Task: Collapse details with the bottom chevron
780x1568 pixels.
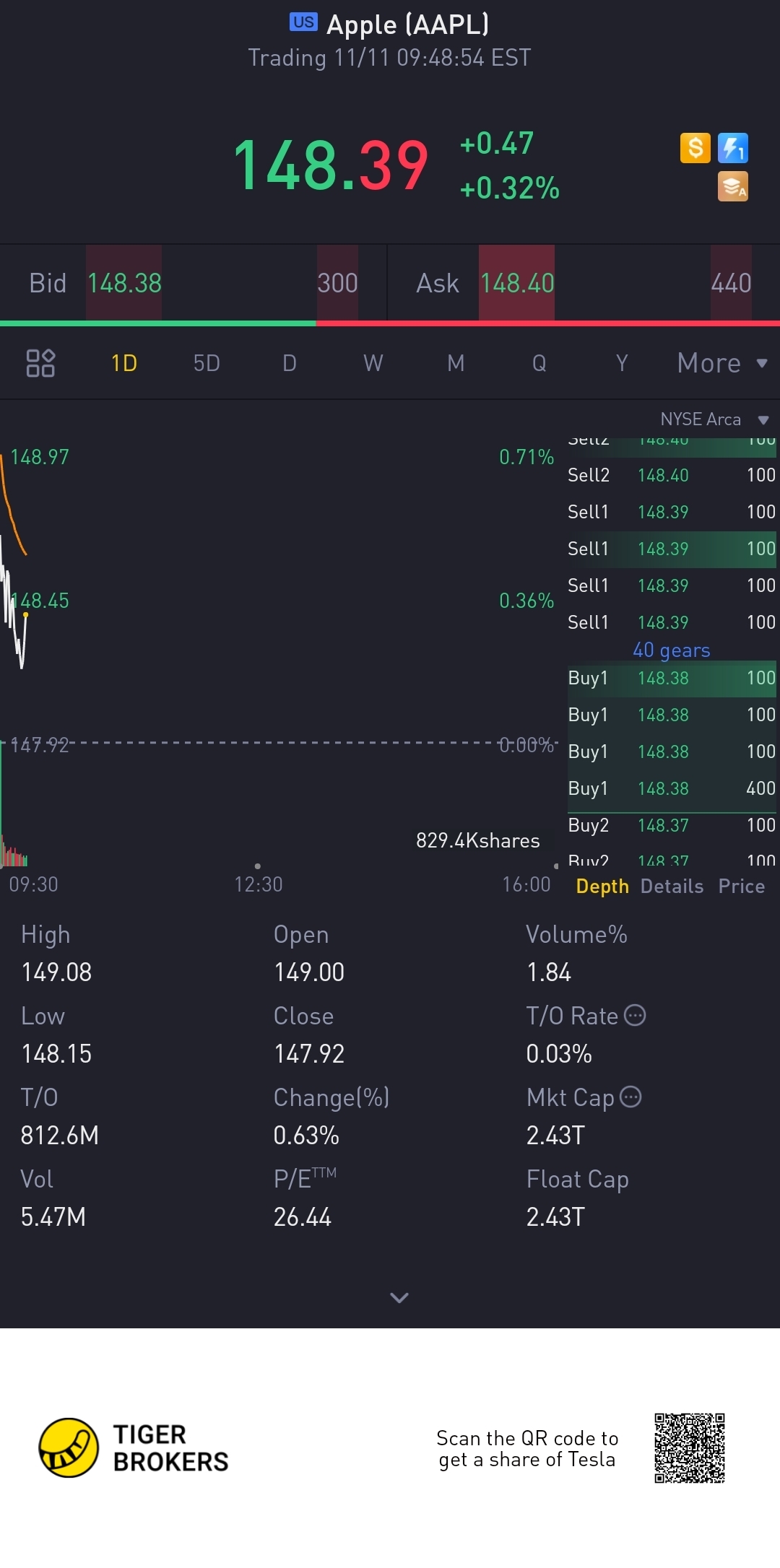Action: click(399, 1298)
